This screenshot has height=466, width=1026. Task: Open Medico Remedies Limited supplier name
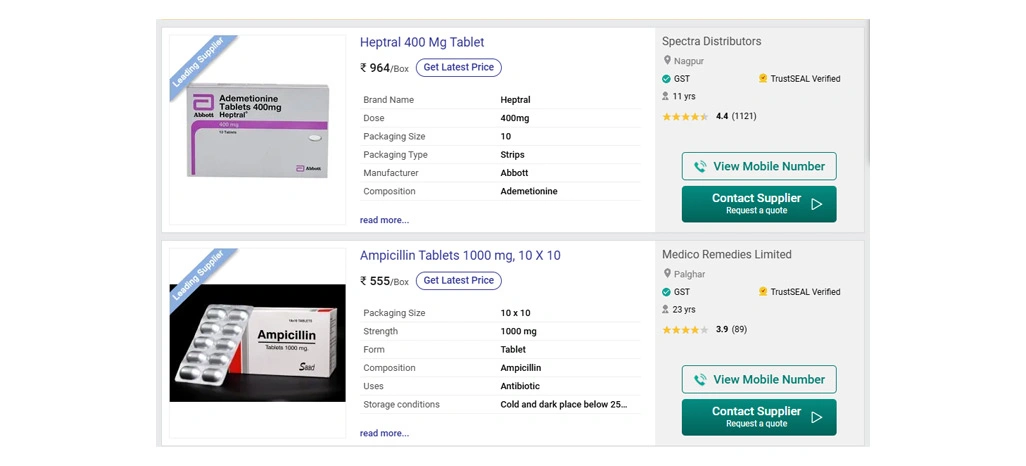[x=726, y=255]
